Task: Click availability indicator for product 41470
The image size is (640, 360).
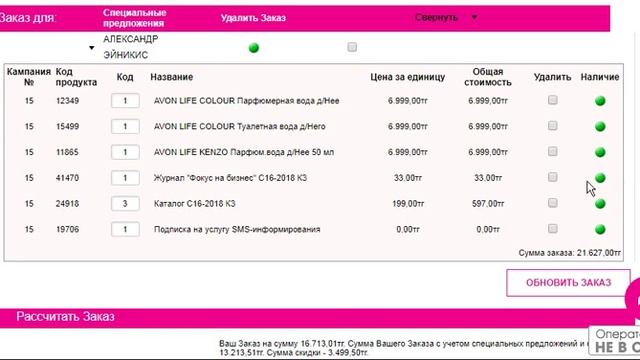Action: point(600,178)
